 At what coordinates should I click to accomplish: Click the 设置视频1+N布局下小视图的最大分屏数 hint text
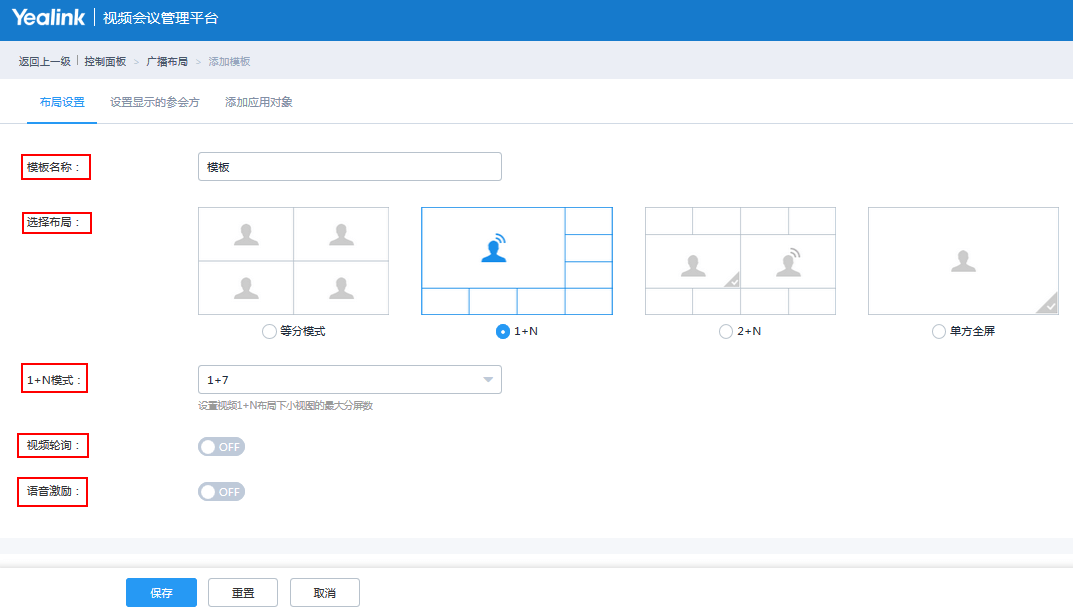point(285,406)
